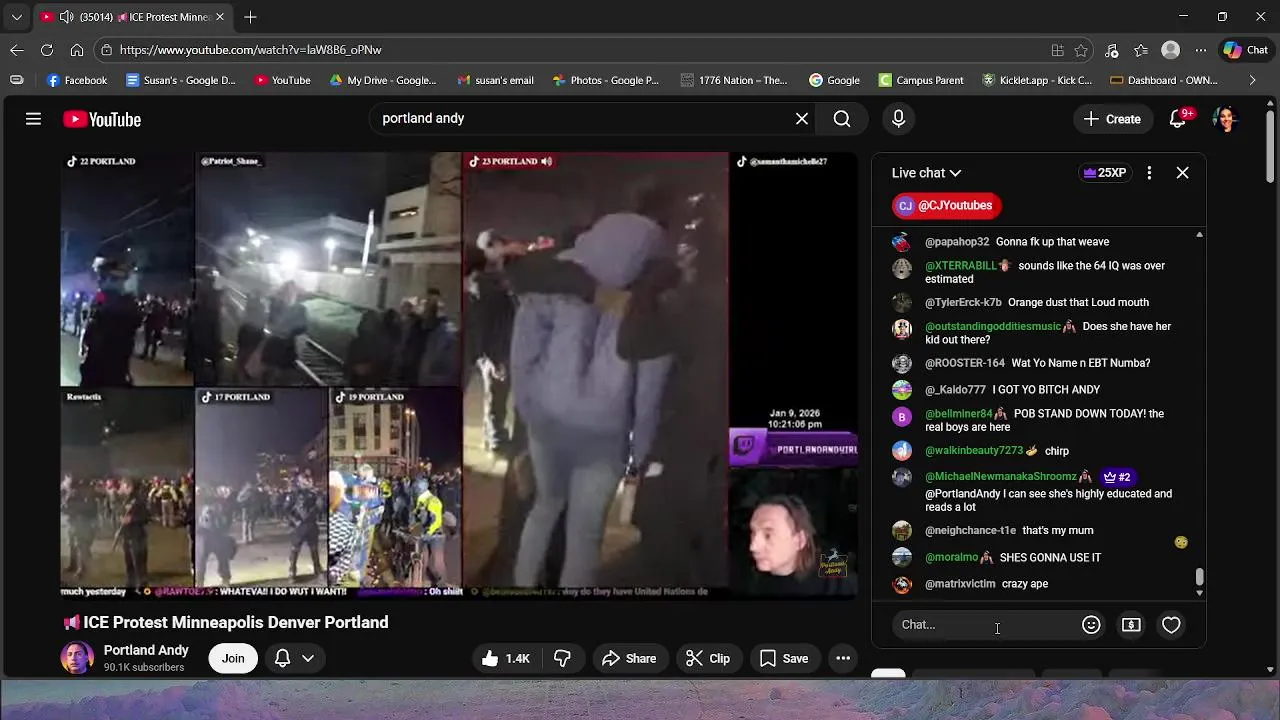The height and width of the screenshot is (720, 1280).
Task: Click the live chat scrollbar thumb
Action: click(x=1199, y=577)
